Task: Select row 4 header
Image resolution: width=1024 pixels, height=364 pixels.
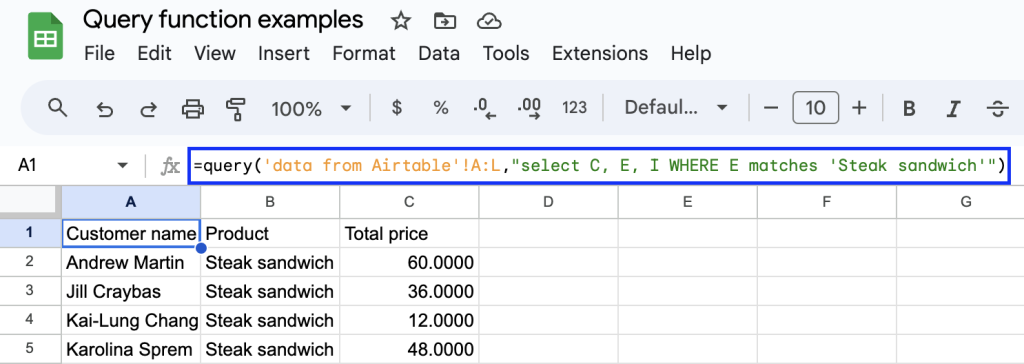Action: tap(30, 320)
